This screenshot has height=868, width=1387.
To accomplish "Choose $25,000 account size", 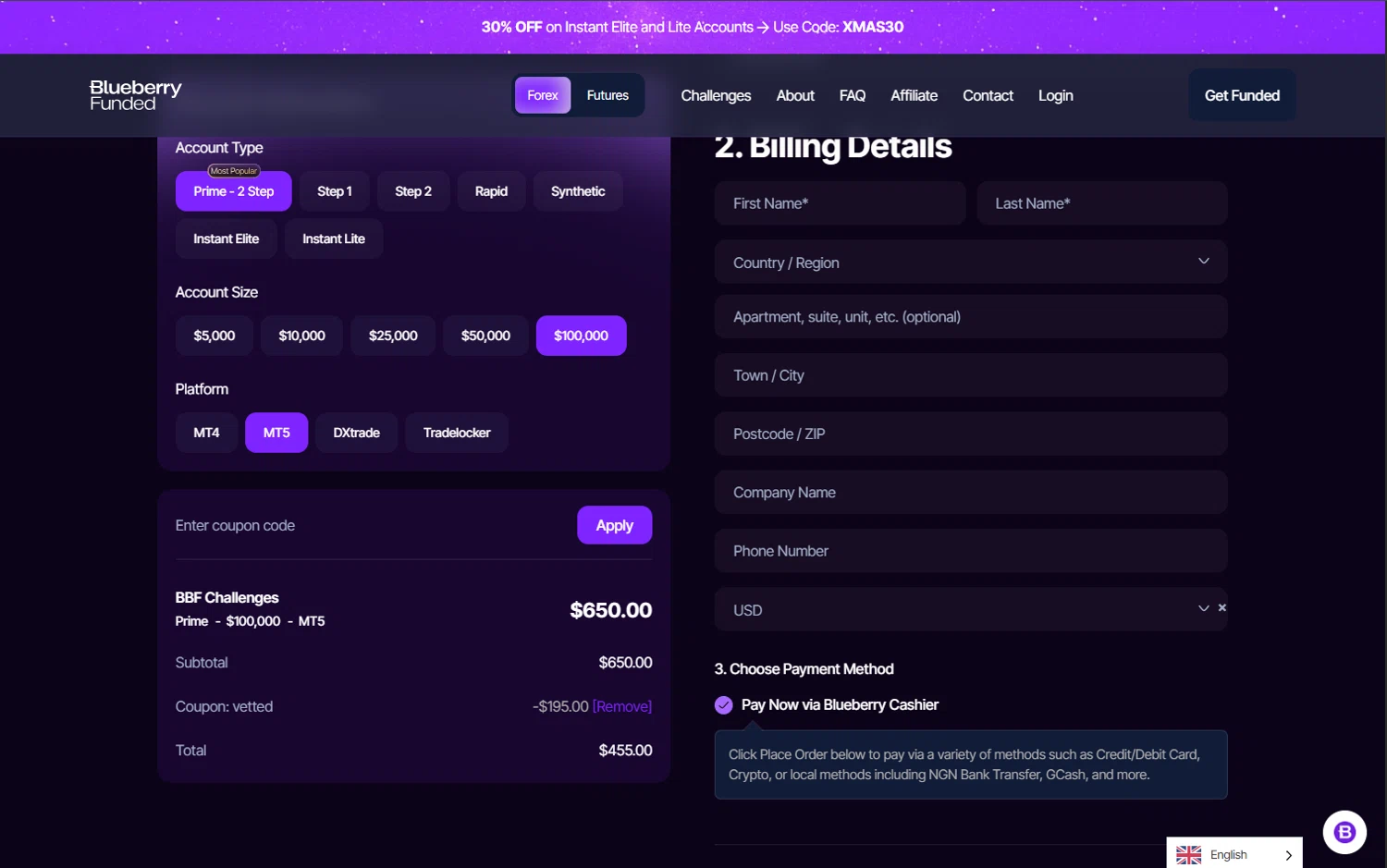I will point(393,336).
